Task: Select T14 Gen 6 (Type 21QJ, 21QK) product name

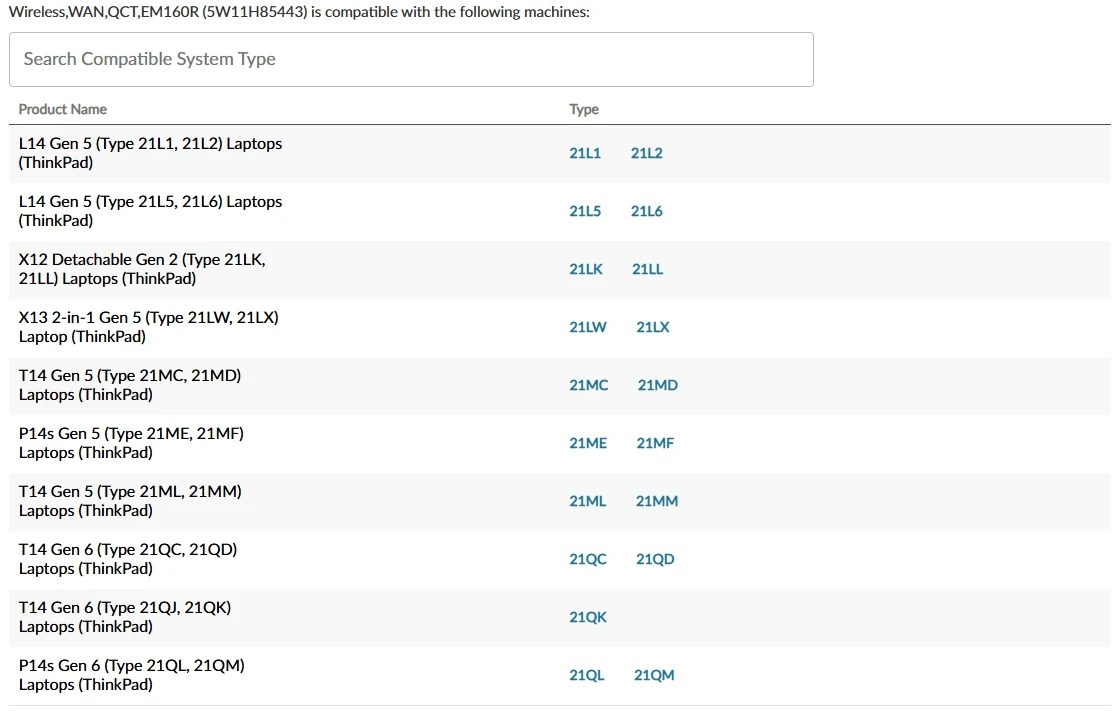Action: 125,617
